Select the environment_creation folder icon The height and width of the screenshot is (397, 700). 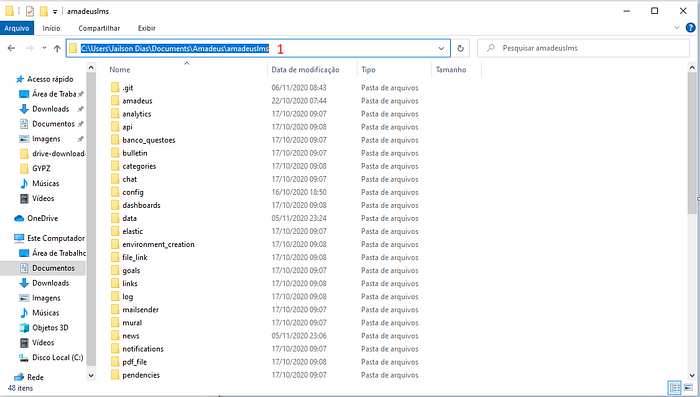[x=115, y=244]
